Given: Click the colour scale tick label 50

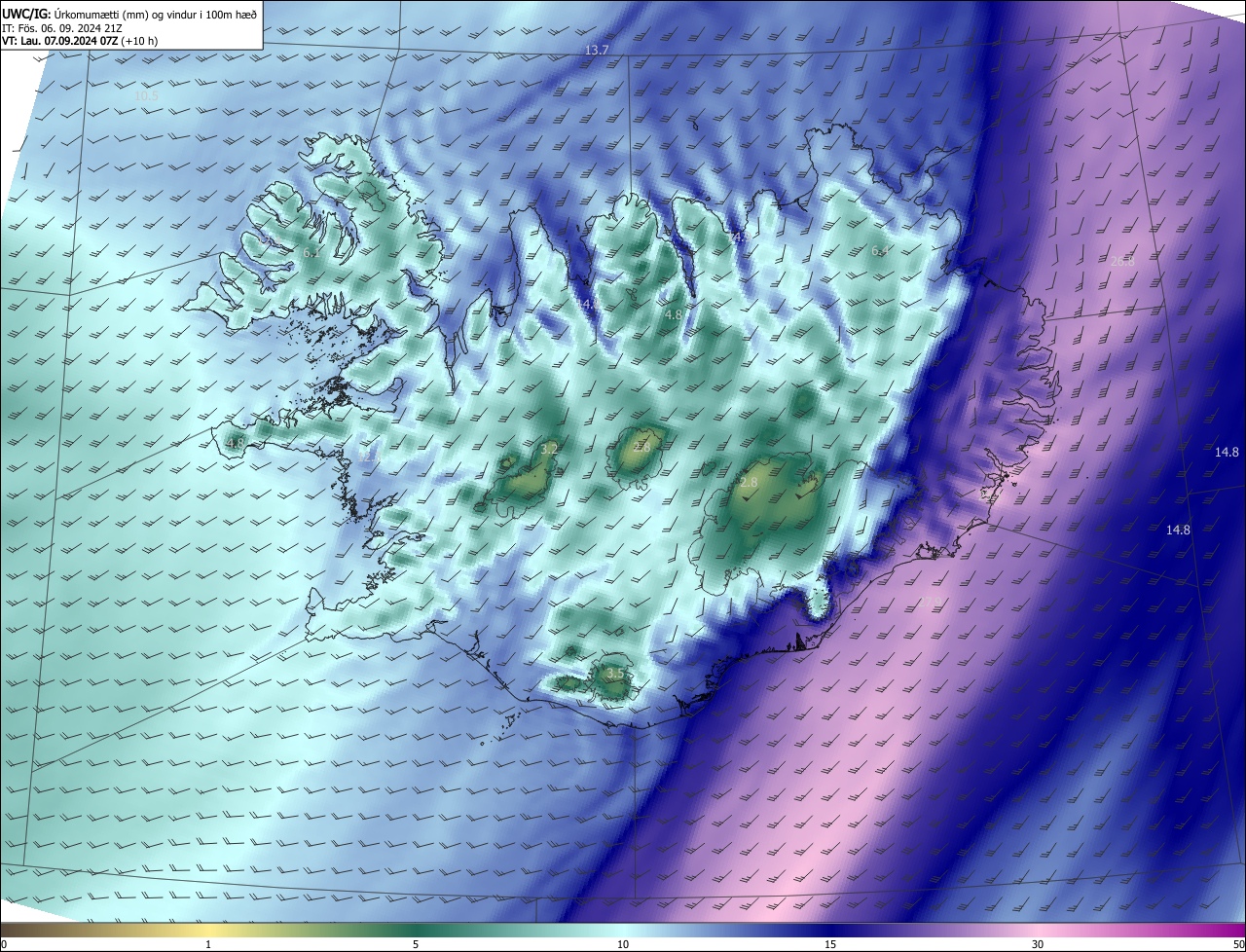Looking at the screenshot, I should point(1238,944).
